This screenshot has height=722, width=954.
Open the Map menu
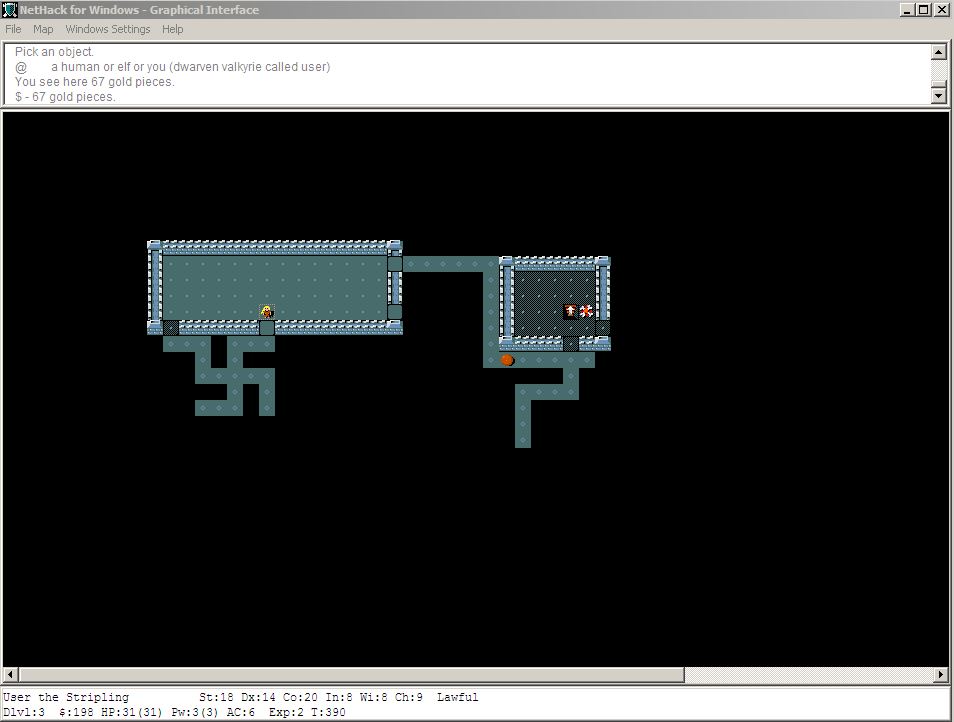[x=43, y=29]
